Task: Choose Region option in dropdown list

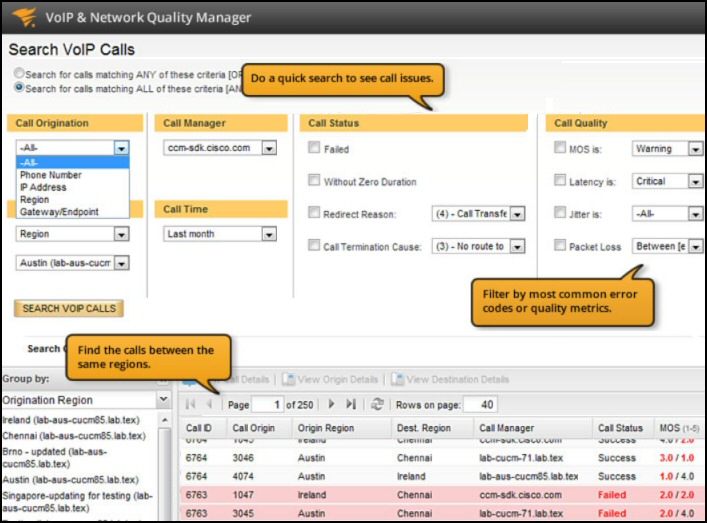Action: tap(73, 199)
